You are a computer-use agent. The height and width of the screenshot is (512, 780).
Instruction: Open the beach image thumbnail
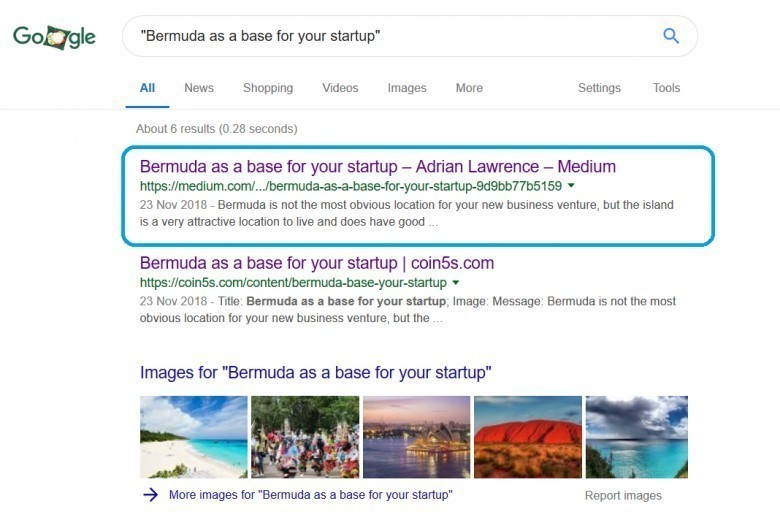pyautogui.click(x=193, y=437)
